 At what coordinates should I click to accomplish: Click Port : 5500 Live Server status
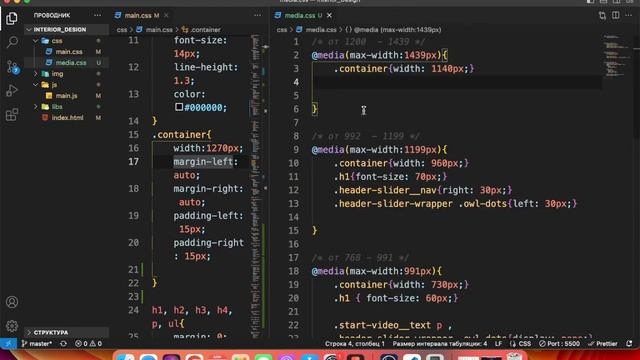click(x=559, y=344)
